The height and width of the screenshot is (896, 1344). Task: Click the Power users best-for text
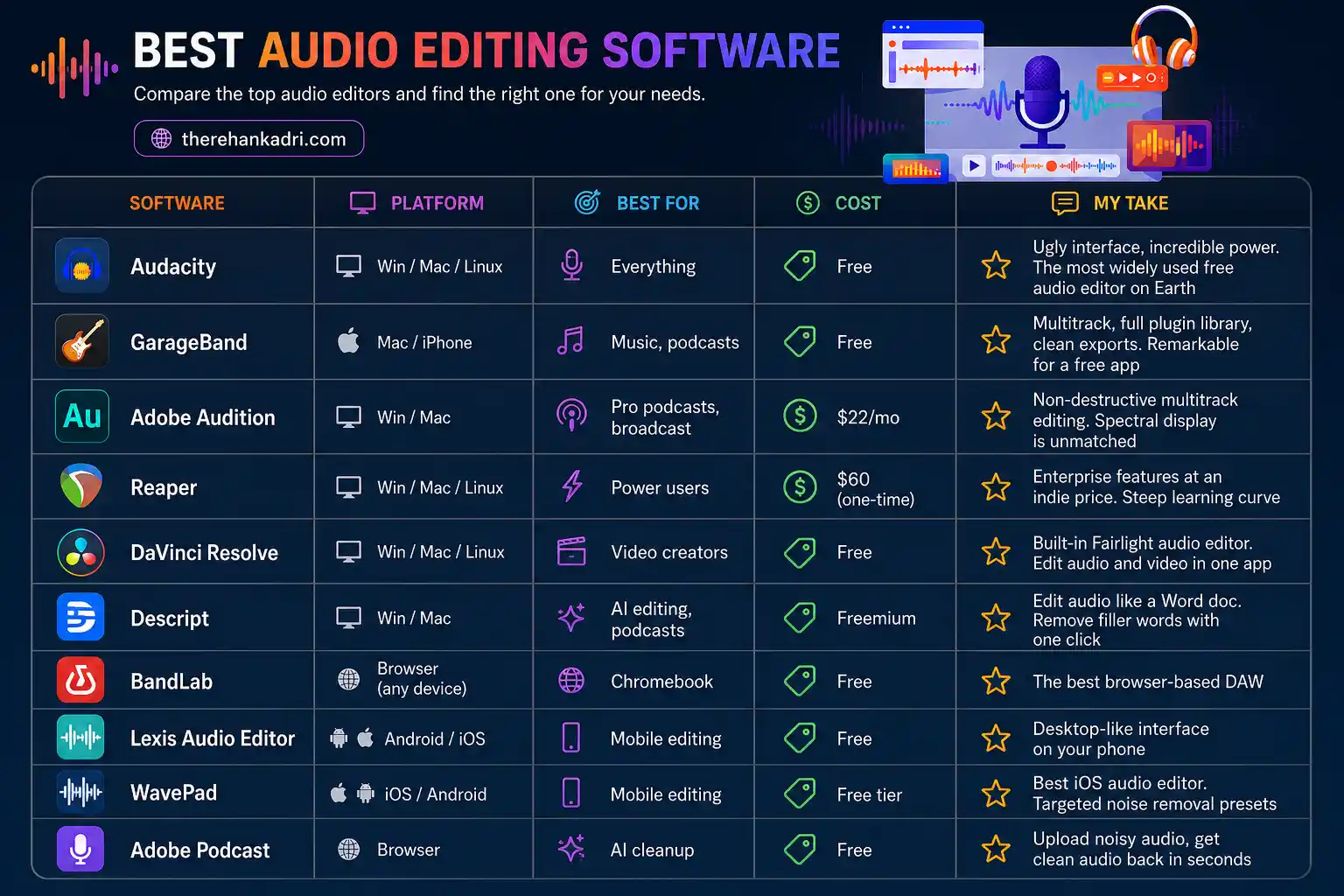pos(660,488)
